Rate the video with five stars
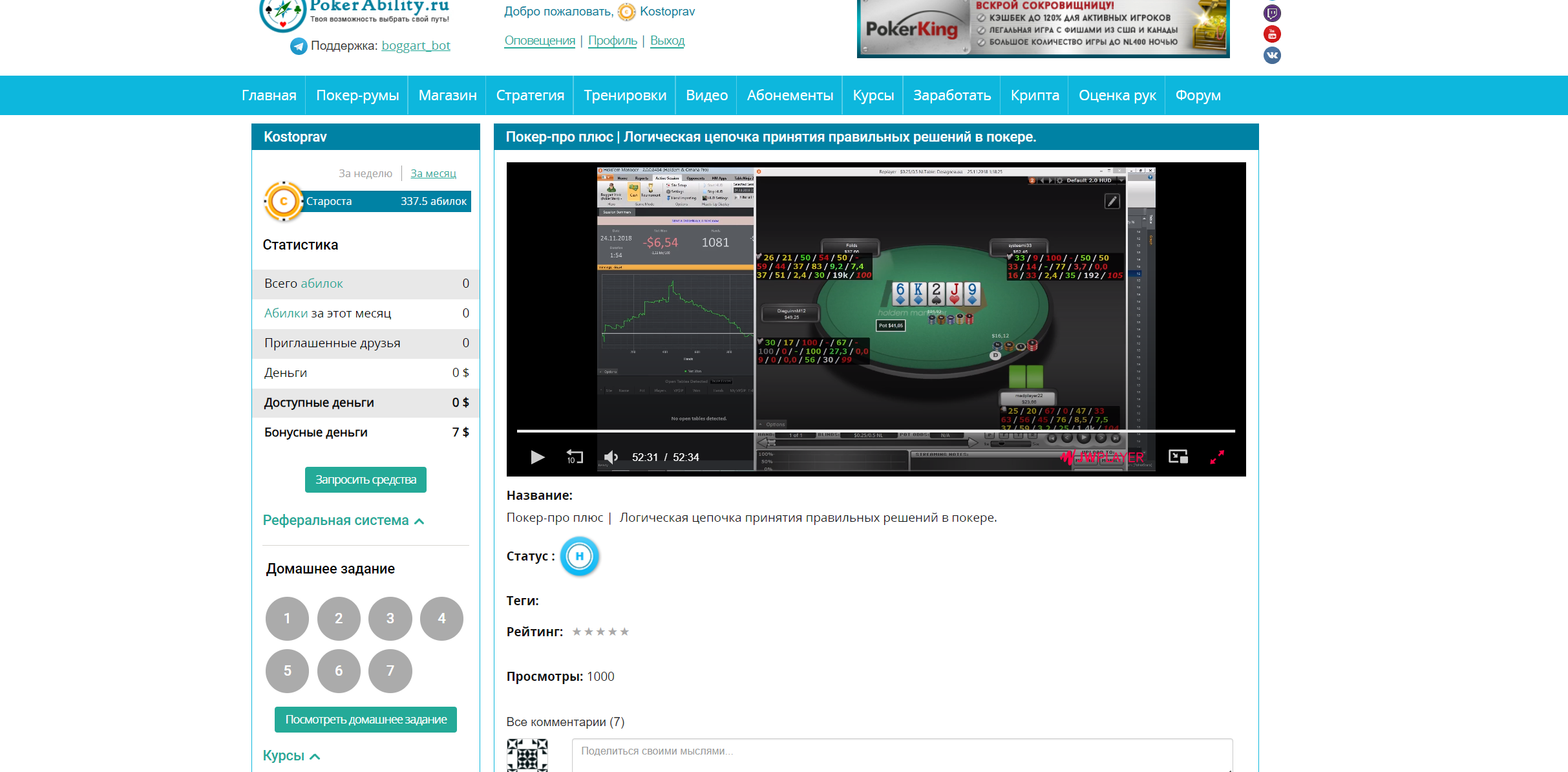The image size is (1568, 772). [x=624, y=632]
